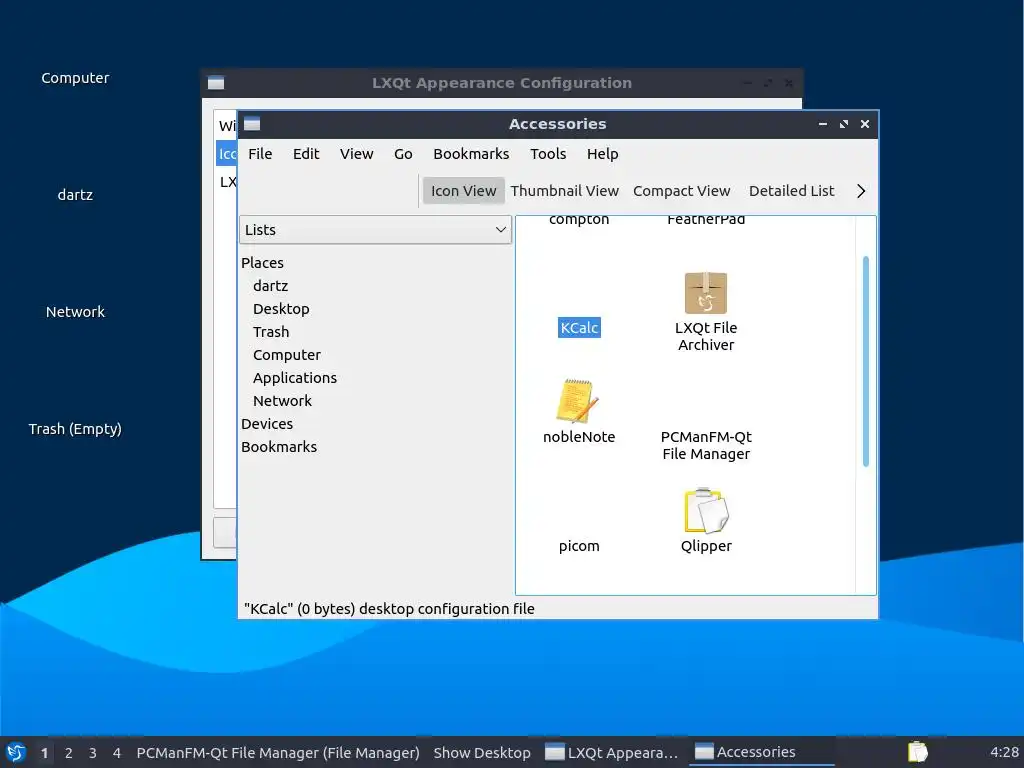
Task: Select the compton item
Action: click(x=579, y=220)
